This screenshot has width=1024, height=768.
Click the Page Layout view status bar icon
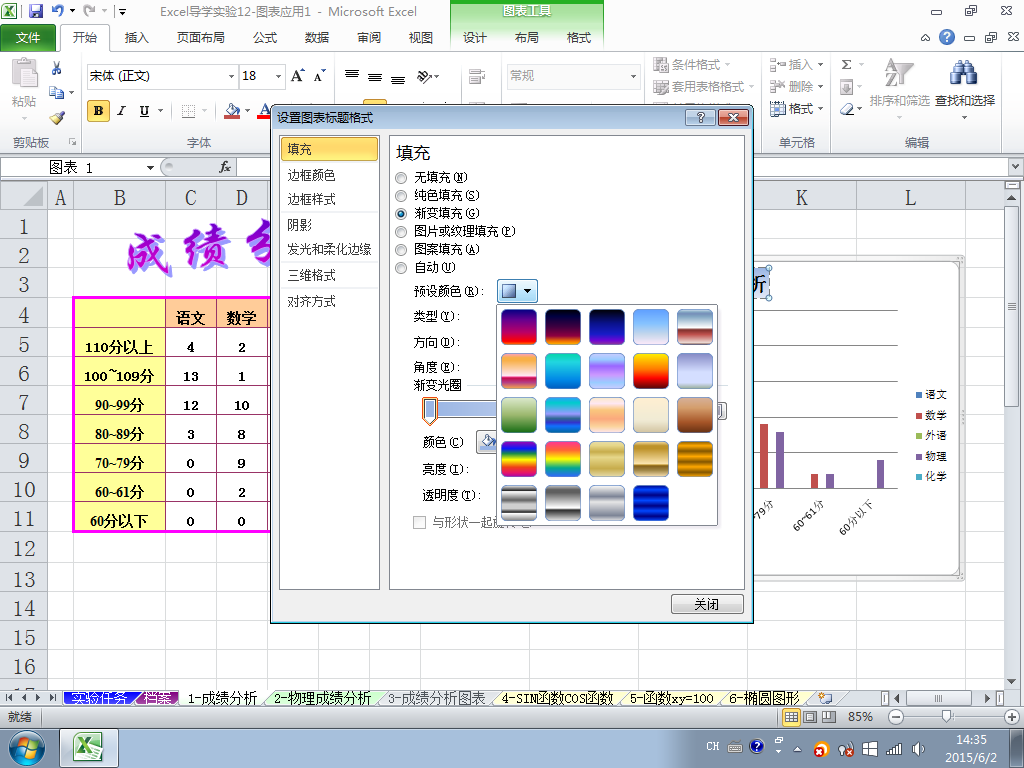point(810,716)
